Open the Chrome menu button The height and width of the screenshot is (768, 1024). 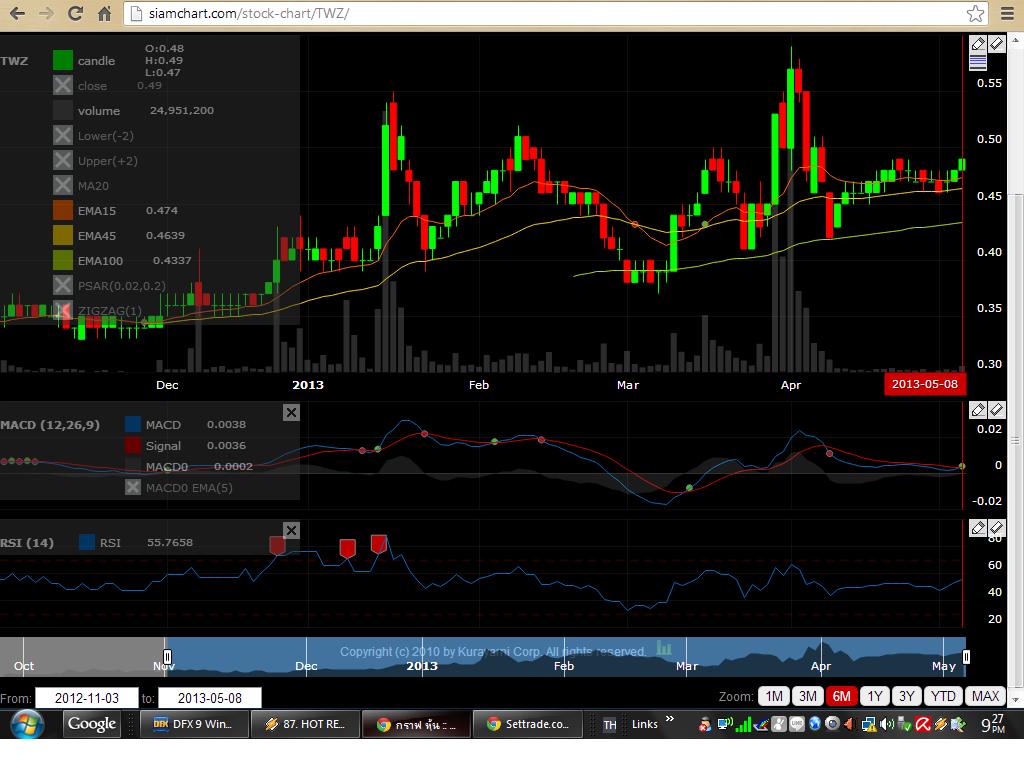coord(1008,13)
